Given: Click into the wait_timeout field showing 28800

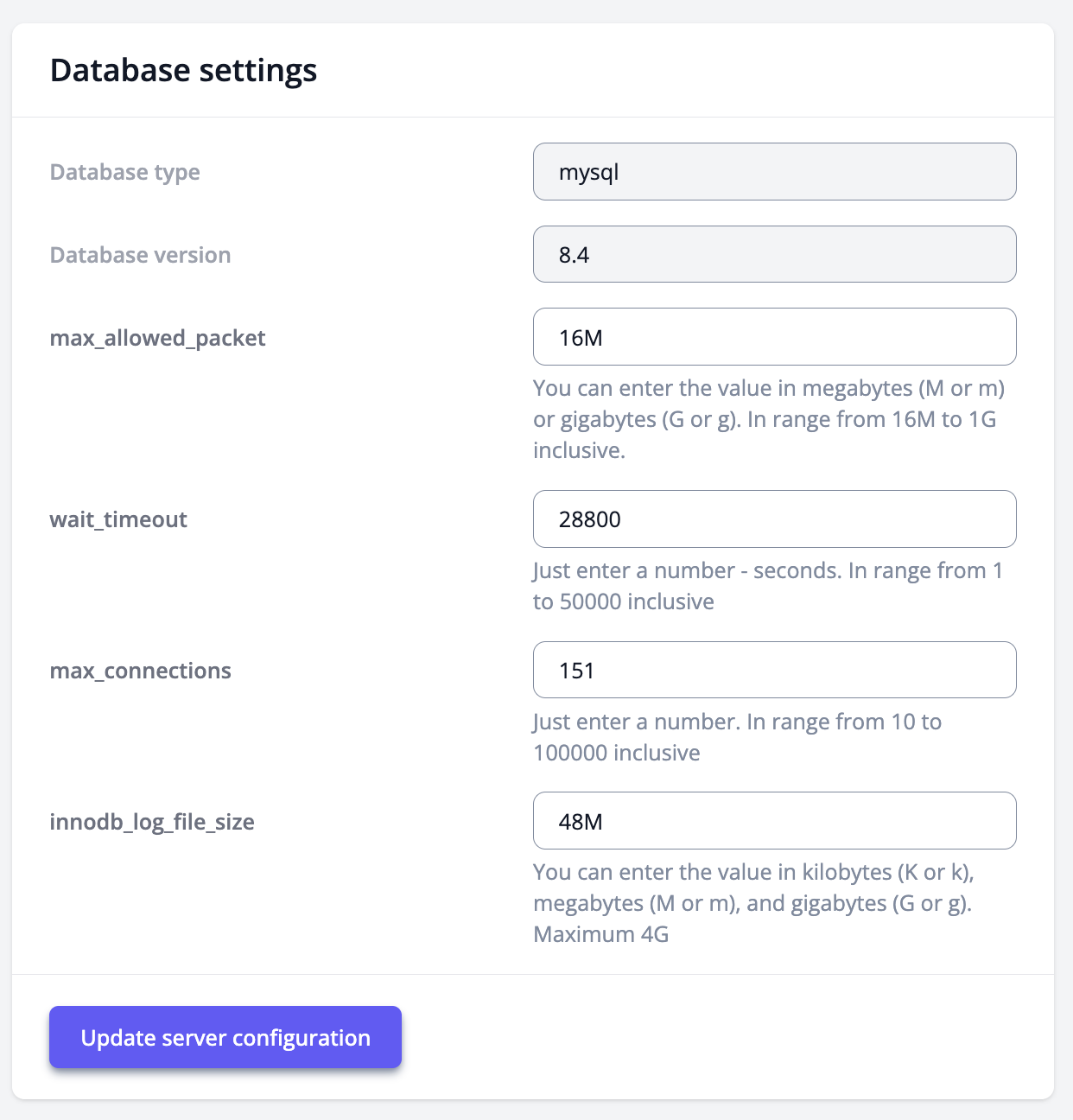Looking at the screenshot, I should (x=774, y=519).
